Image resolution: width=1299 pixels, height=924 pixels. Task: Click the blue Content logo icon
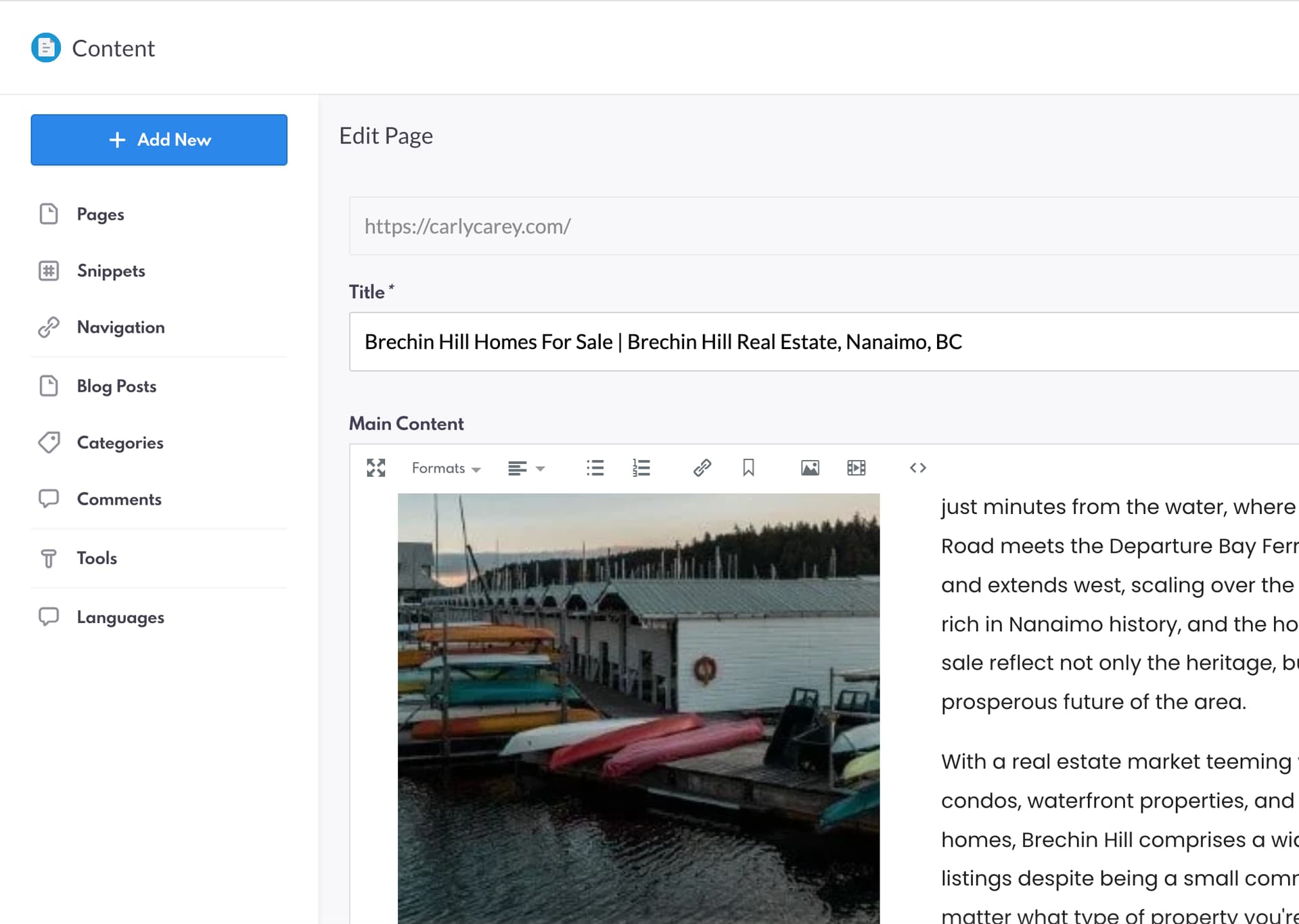coord(46,48)
